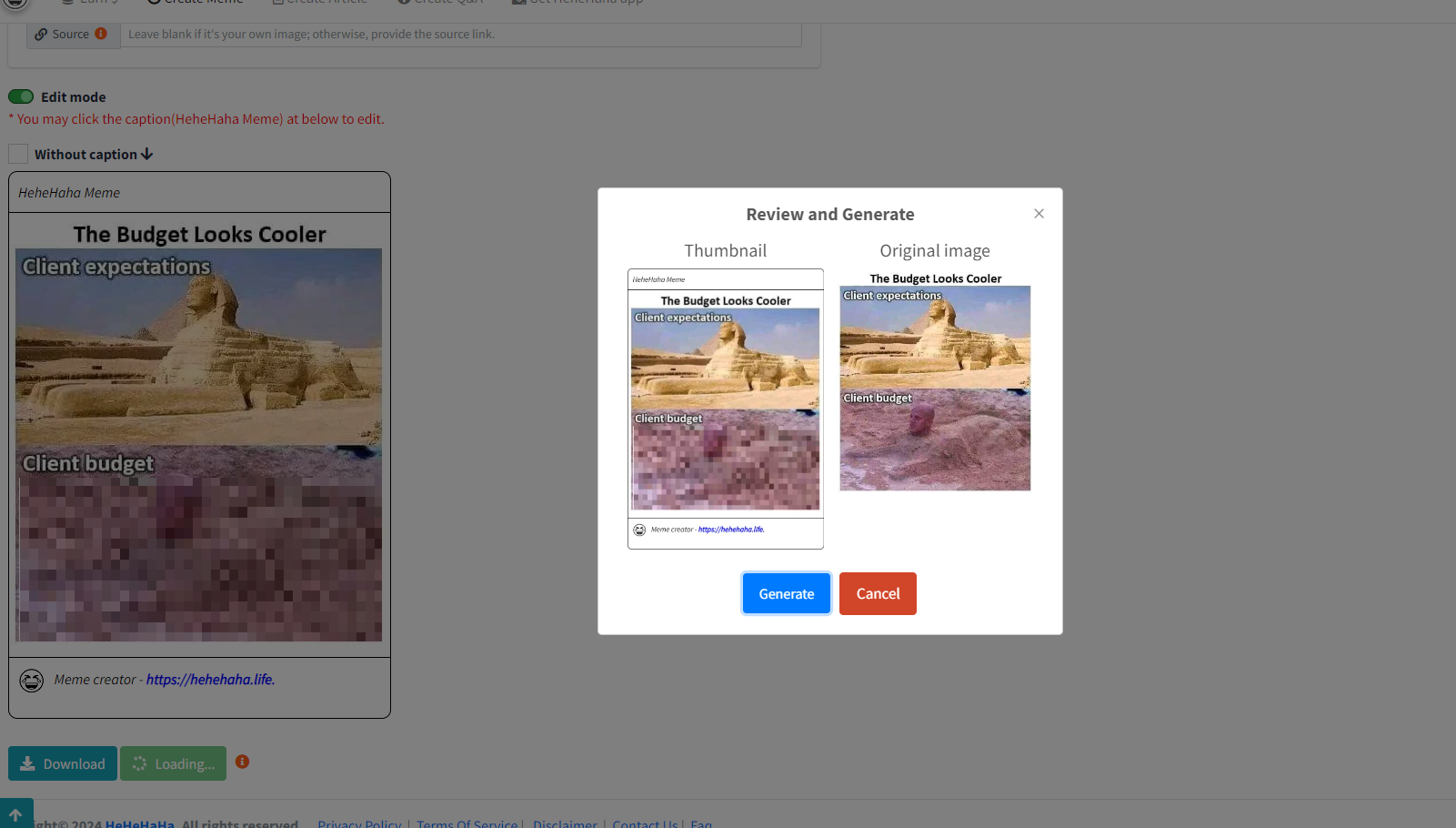Close the Review and Generate dialog via X
The image size is (1456, 828).
1039,214
